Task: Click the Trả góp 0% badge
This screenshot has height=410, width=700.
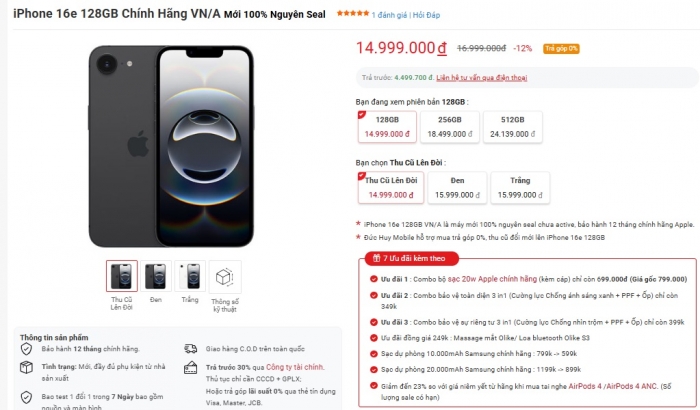Action: [562, 48]
